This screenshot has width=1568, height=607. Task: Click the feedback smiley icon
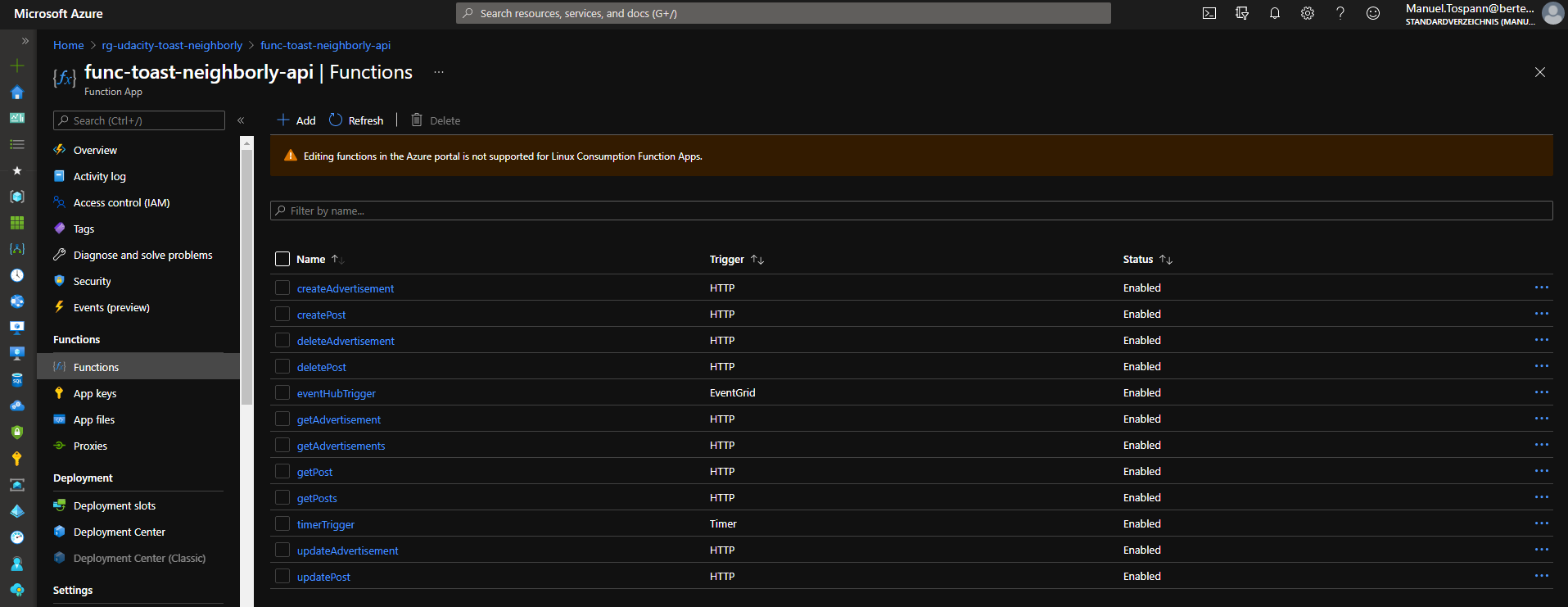pyautogui.click(x=1373, y=13)
